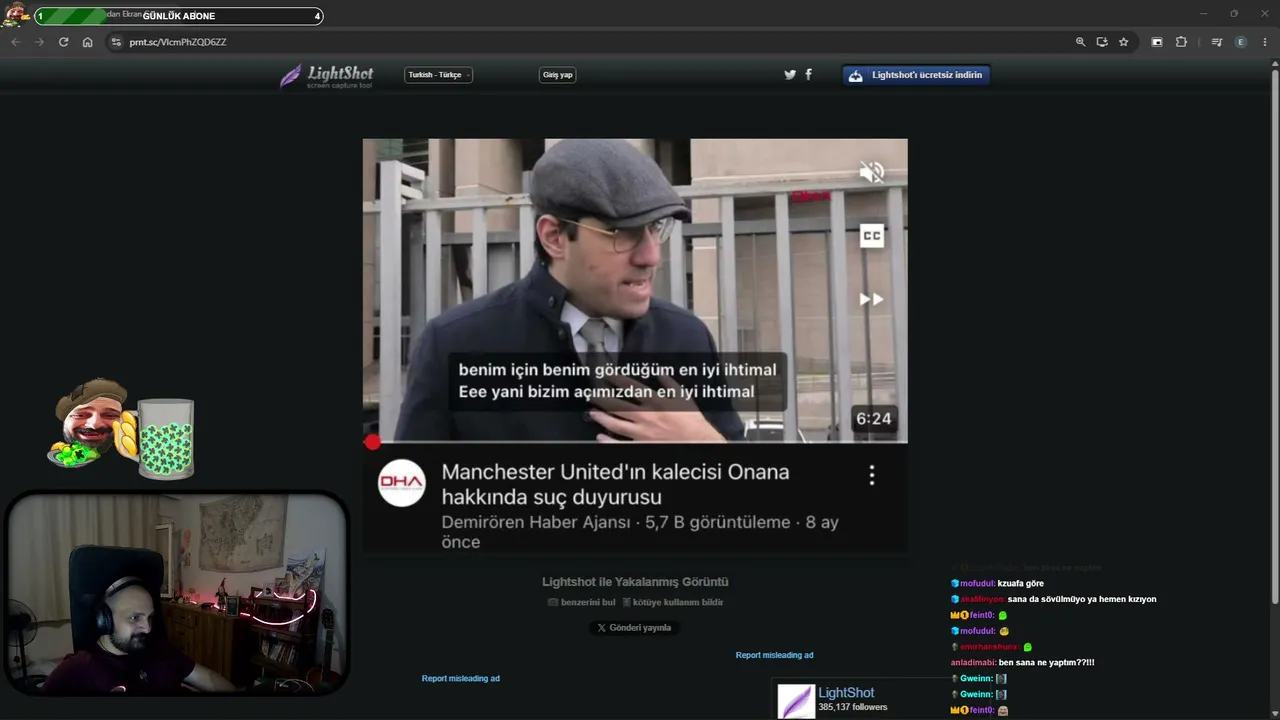Screen dimensions: 1280x720
Task: Bookmark this page with the star icon
Action: click(x=1124, y=42)
